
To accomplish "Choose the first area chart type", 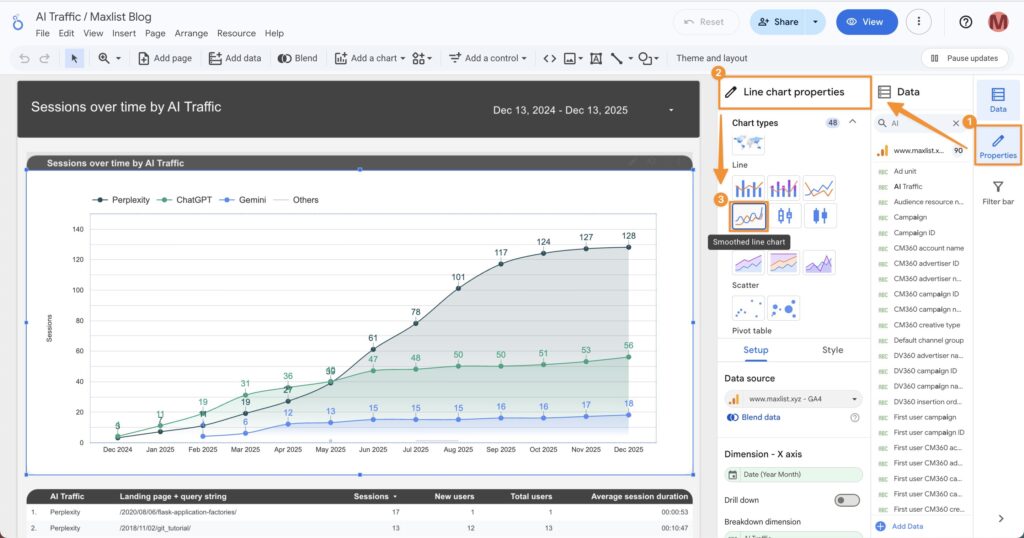I will pos(748,263).
